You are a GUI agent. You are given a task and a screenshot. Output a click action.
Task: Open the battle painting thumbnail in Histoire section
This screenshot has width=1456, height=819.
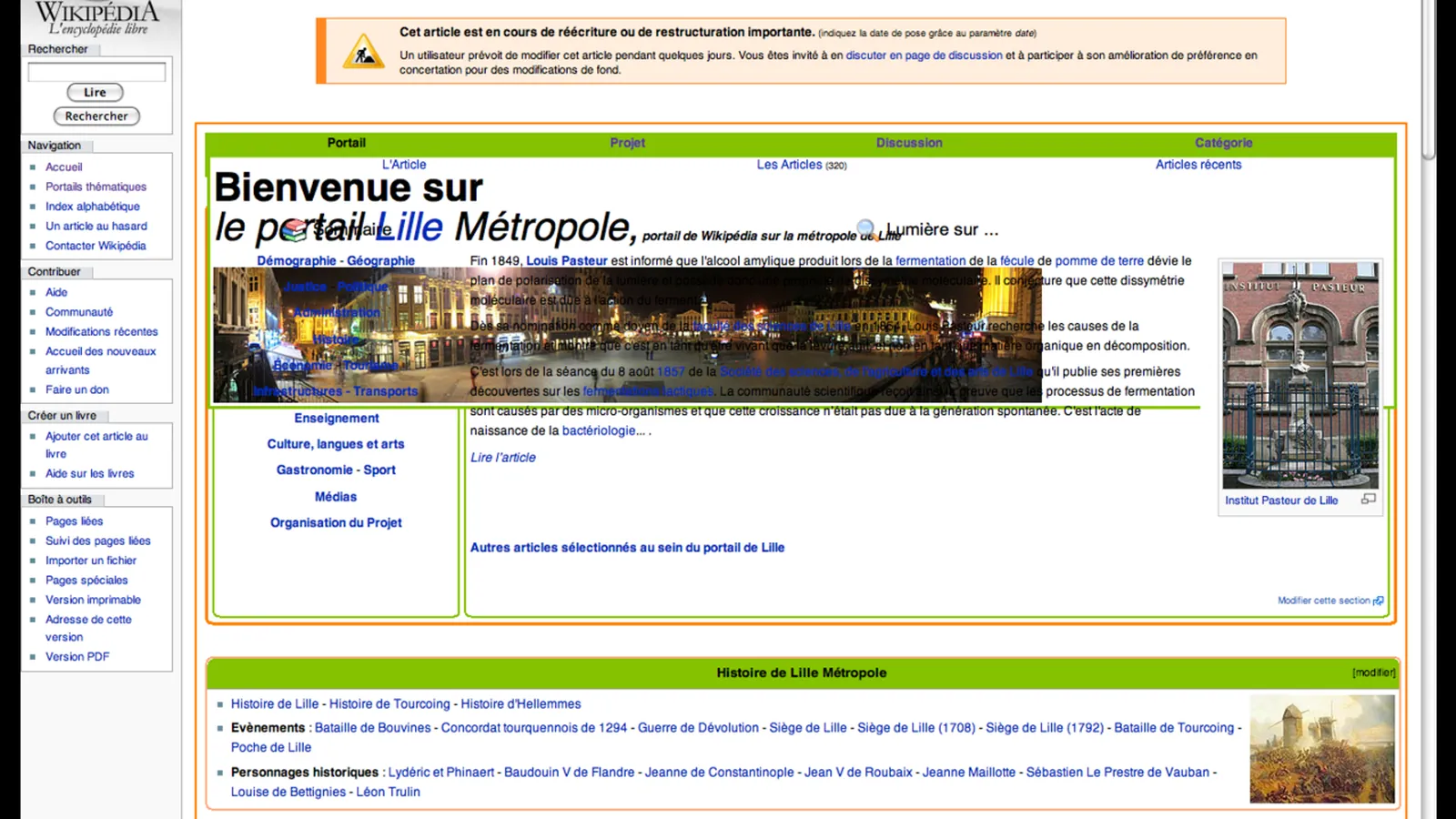1321,749
